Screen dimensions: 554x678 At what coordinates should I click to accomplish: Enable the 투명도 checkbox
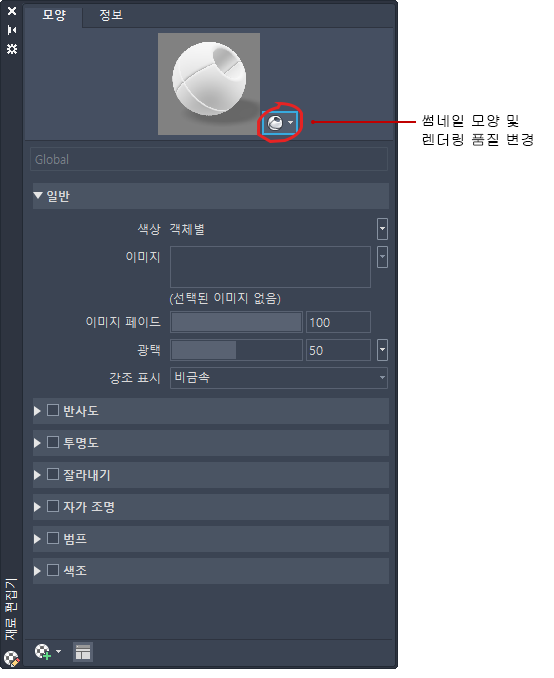click(x=53, y=442)
